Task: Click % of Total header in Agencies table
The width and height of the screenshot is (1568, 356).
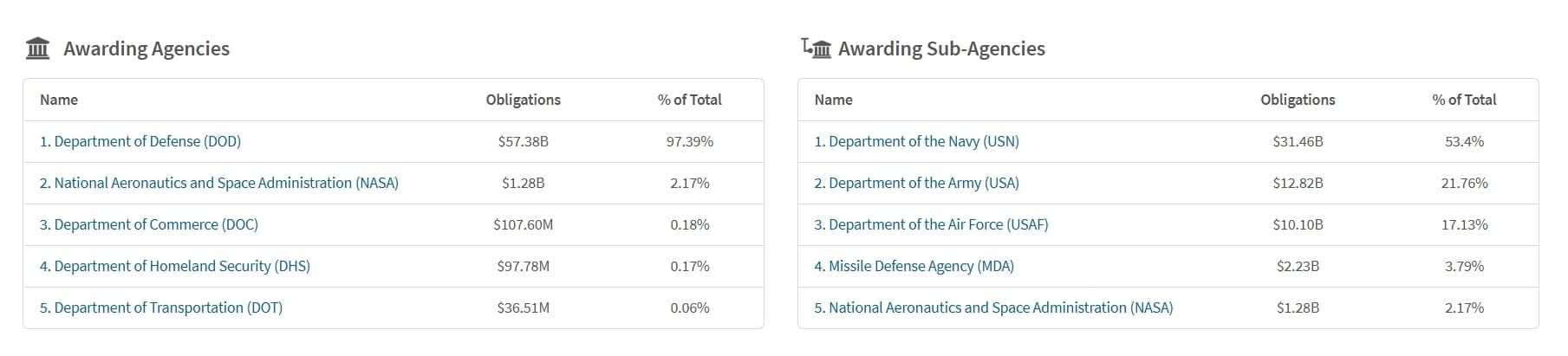Action: pyautogui.click(x=690, y=100)
